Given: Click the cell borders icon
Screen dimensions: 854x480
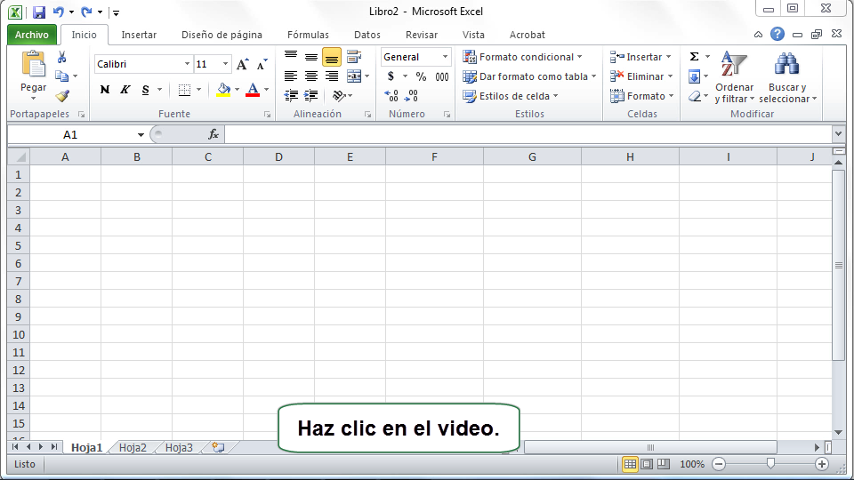Looking at the screenshot, I should [x=185, y=90].
